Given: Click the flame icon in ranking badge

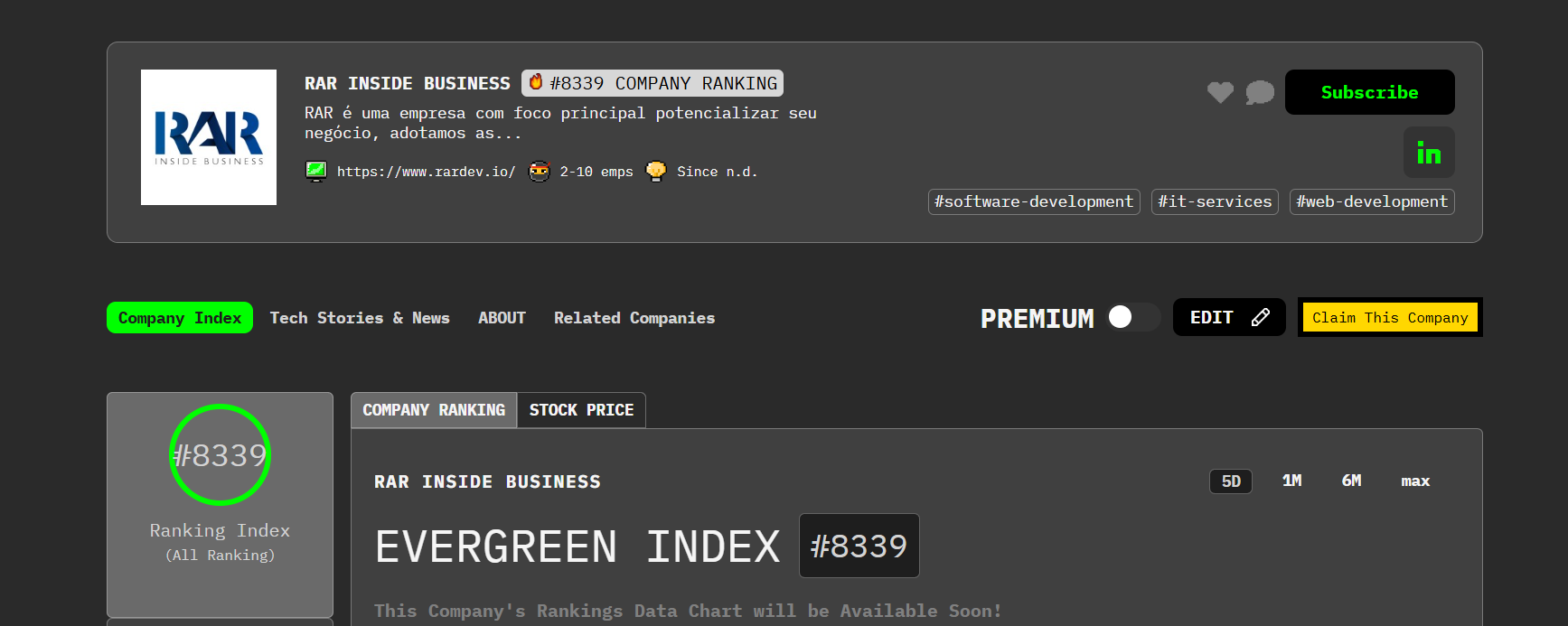Looking at the screenshot, I should point(536,82).
